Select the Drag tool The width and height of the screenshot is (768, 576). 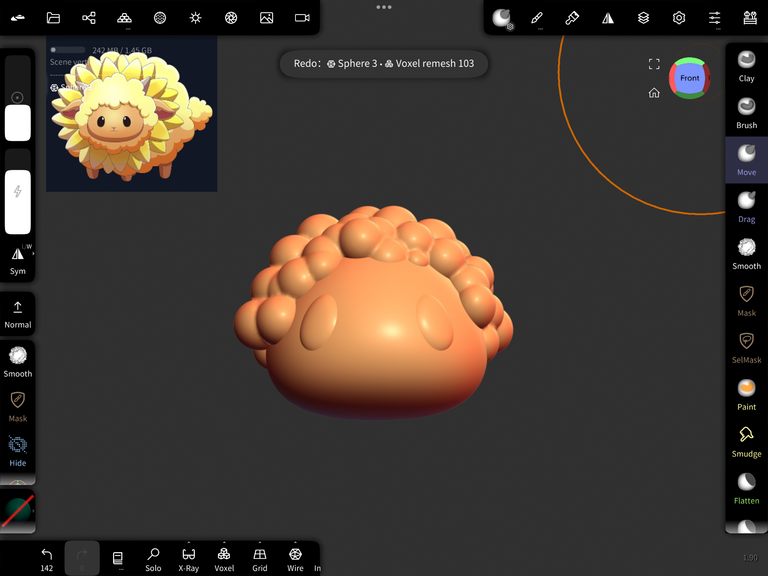pos(746,208)
